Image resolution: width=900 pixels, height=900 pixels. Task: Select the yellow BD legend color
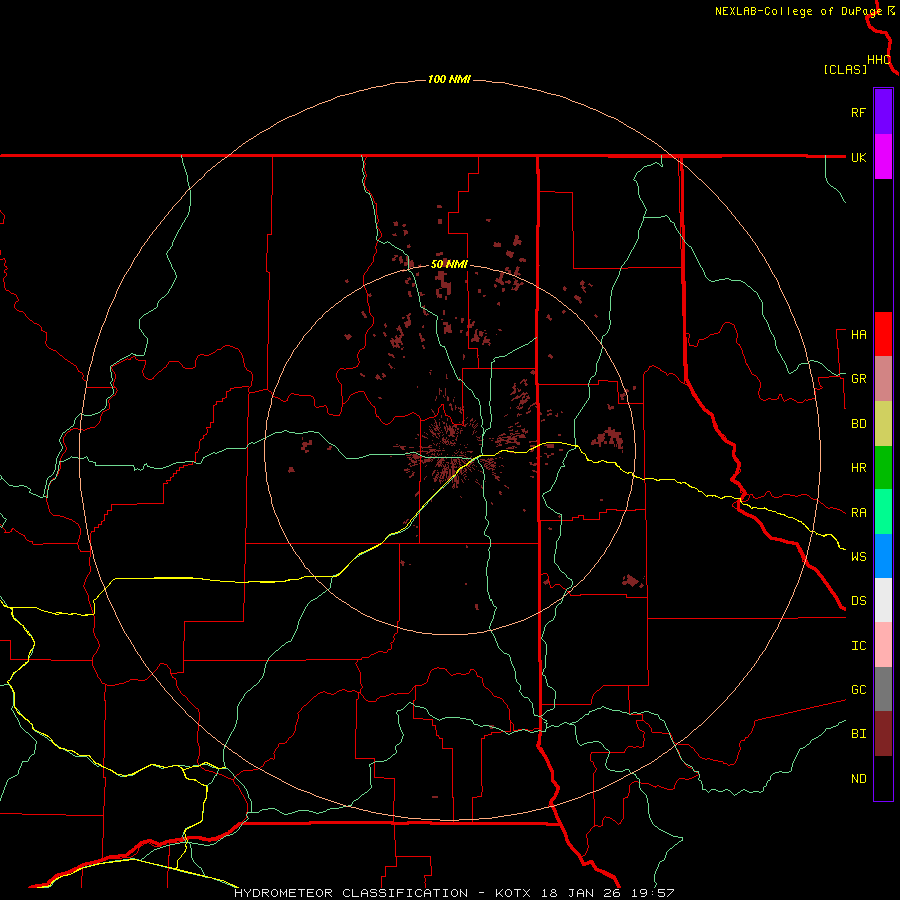(x=883, y=424)
